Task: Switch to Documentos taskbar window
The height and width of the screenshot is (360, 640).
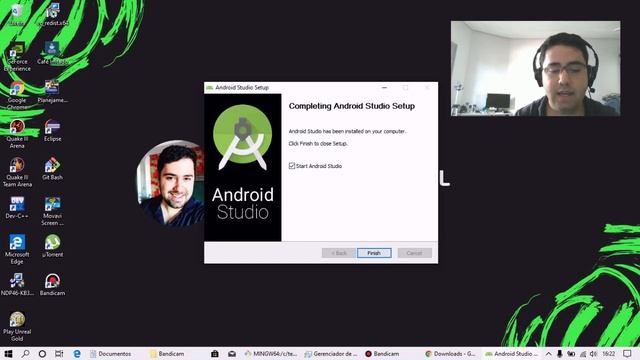Action: pyautogui.click(x=111, y=354)
